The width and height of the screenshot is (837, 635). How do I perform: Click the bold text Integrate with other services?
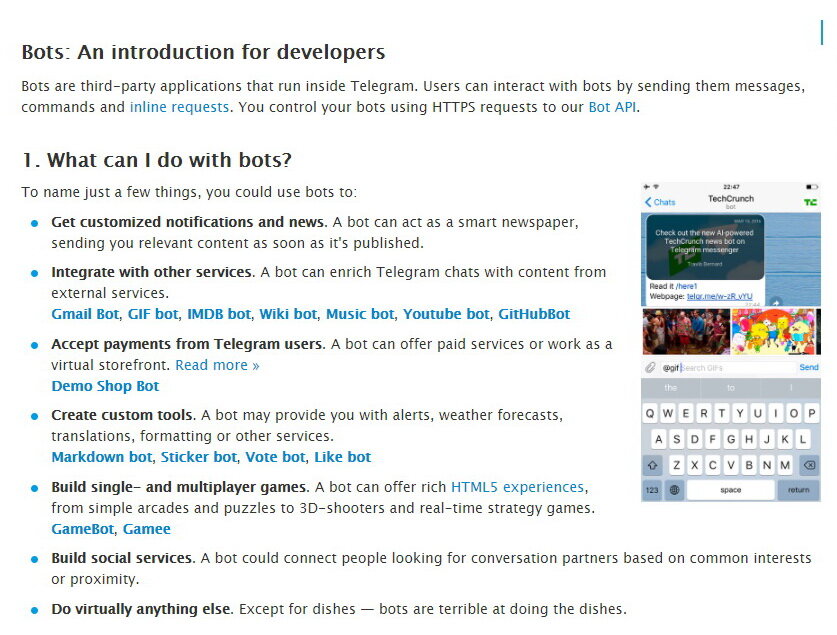click(x=153, y=272)
